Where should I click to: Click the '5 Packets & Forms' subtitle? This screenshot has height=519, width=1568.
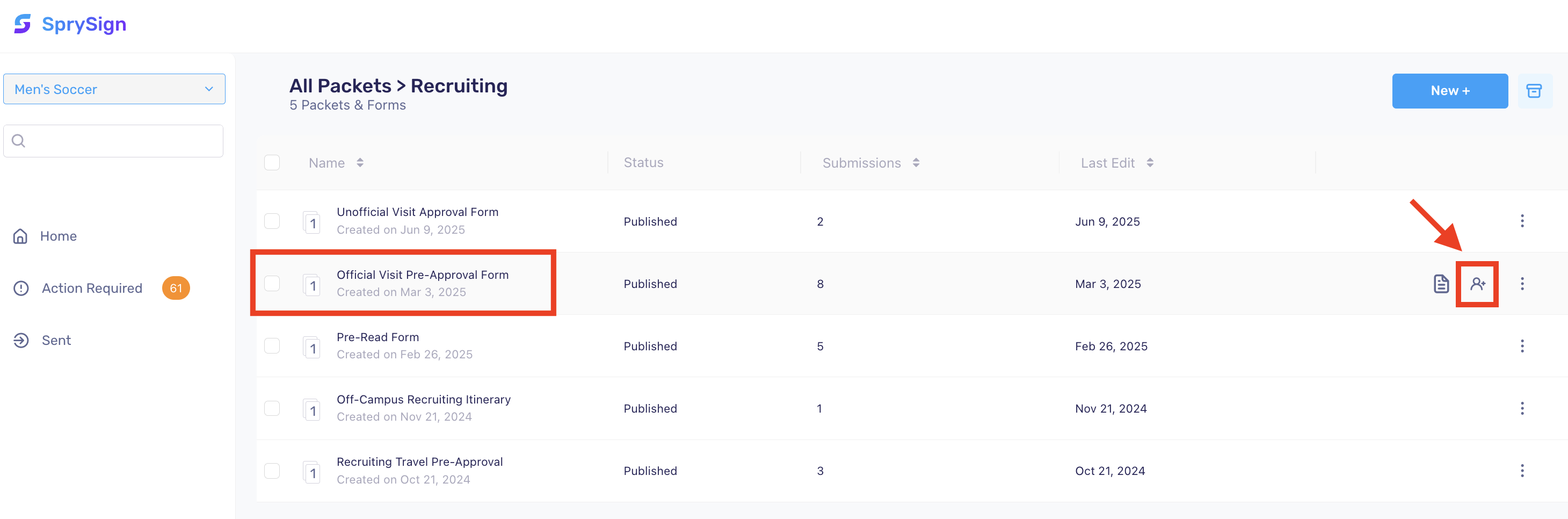tap(347, 105)
